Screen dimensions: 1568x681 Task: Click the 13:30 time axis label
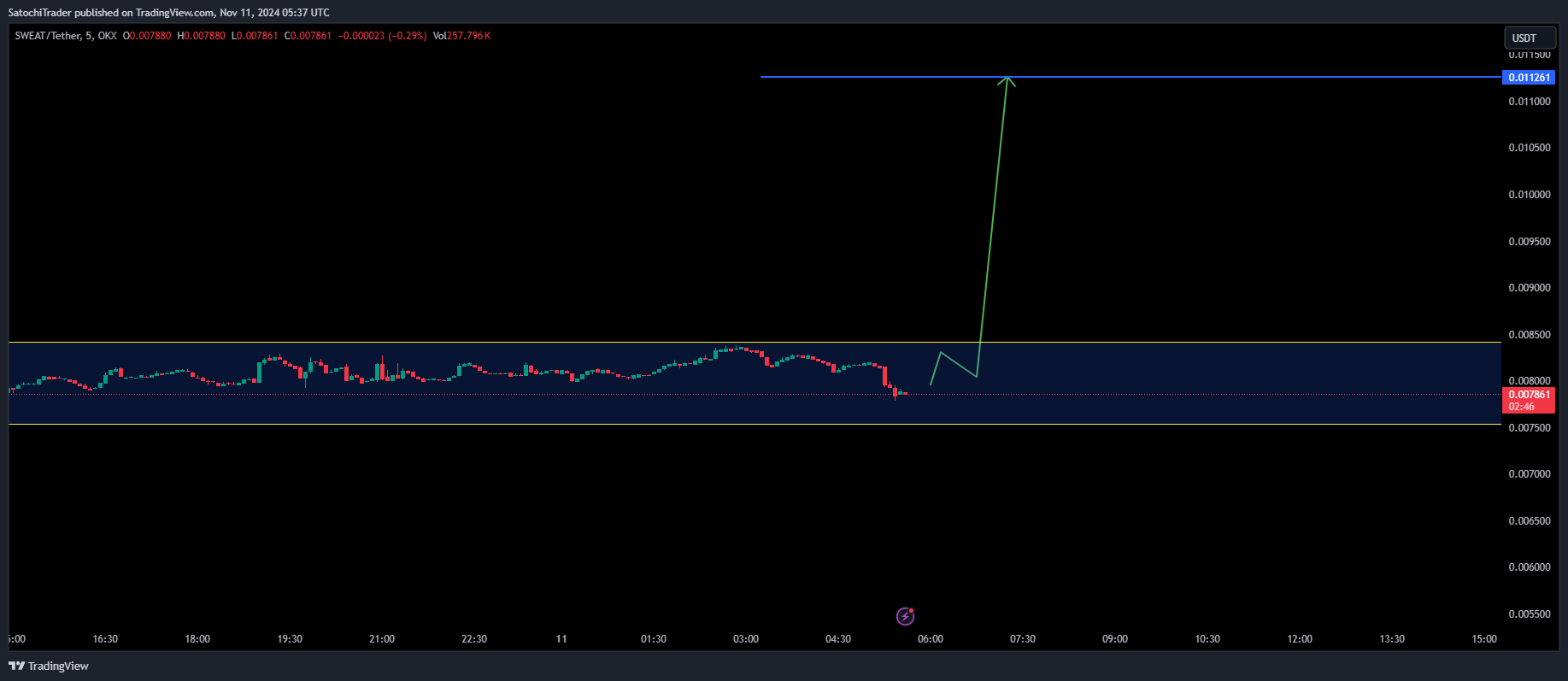click(1392, 639)
